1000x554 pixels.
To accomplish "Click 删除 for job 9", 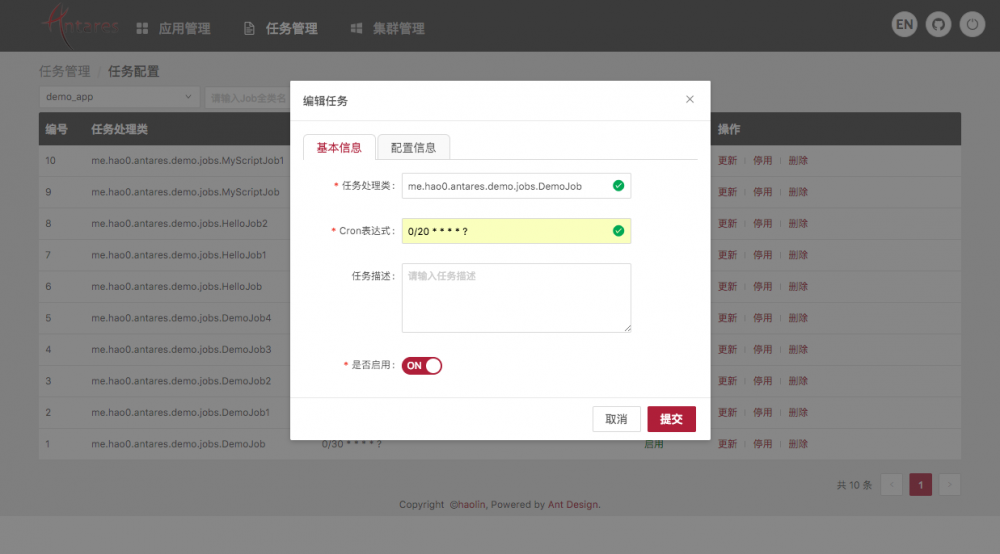I will [x=798, y=192].
